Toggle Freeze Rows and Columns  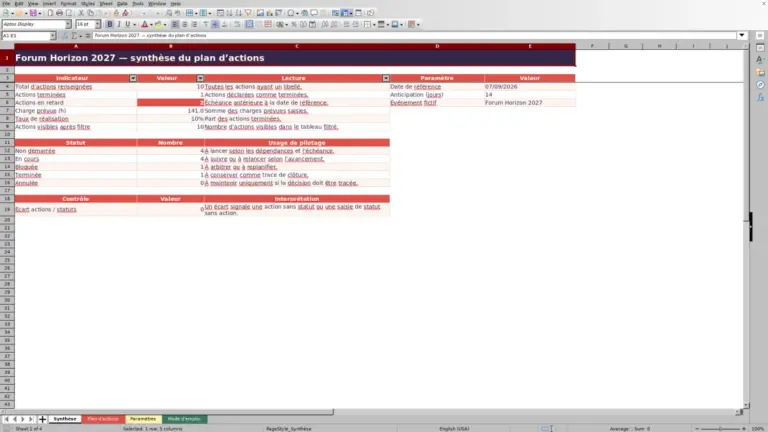pyautogui.click(x=345, y=13)
